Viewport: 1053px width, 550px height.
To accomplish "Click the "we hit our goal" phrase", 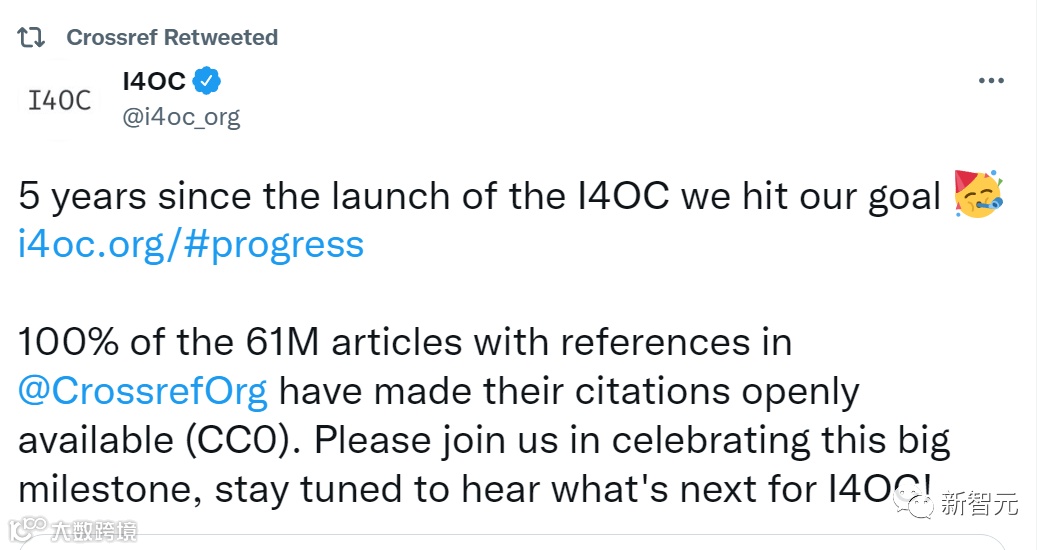I will click(810, 196).
